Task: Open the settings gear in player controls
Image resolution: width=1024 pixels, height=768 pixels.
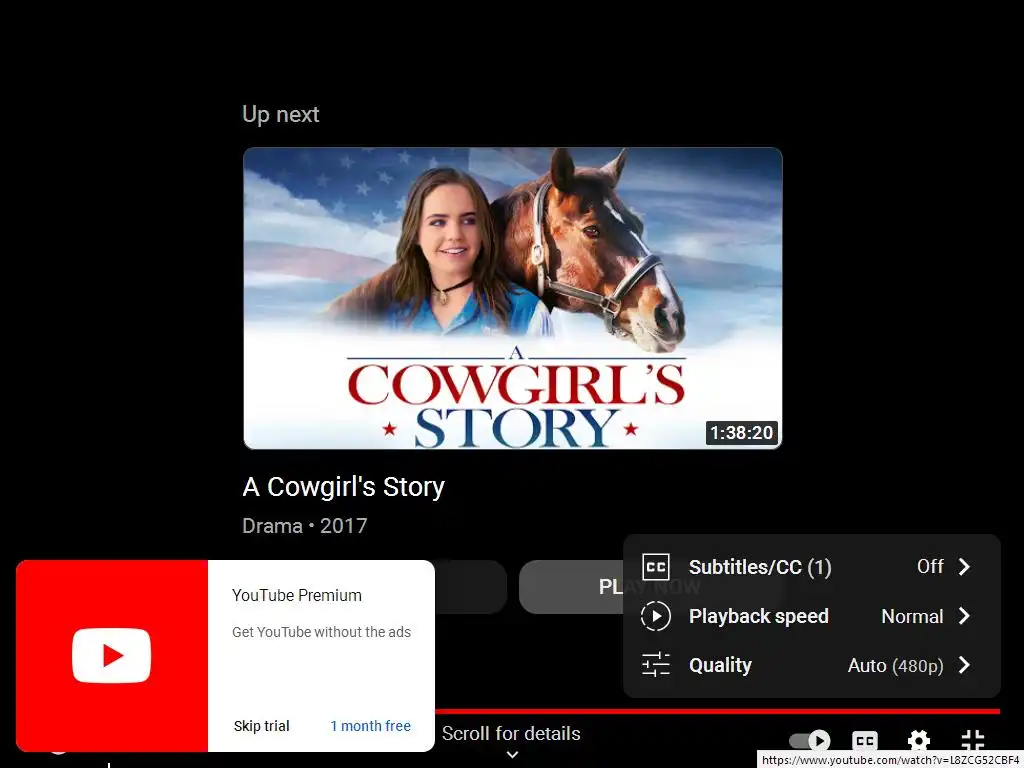Action: 919,741
